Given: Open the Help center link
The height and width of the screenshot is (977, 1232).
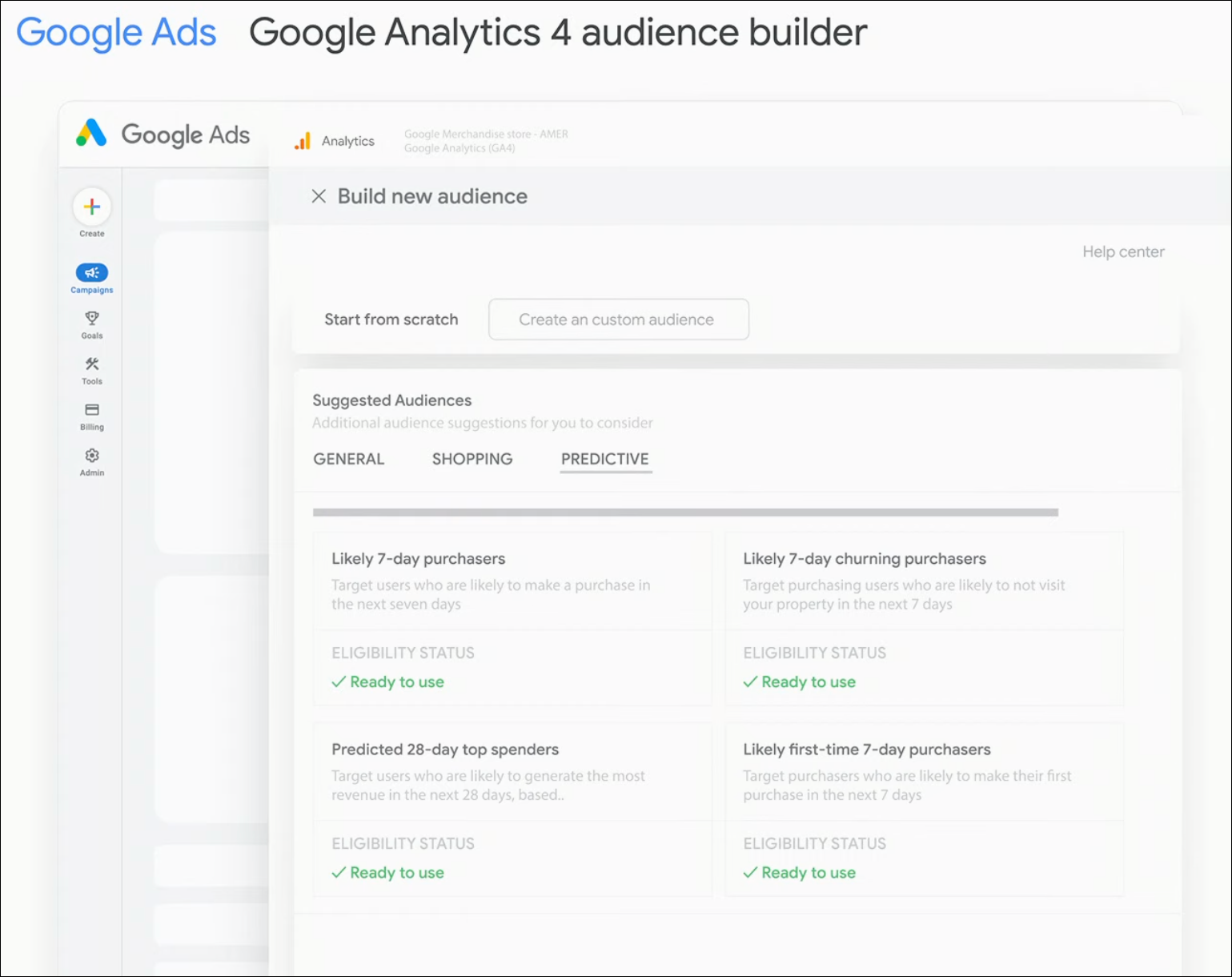Looking at the screenshot, I should (1123, 251).
